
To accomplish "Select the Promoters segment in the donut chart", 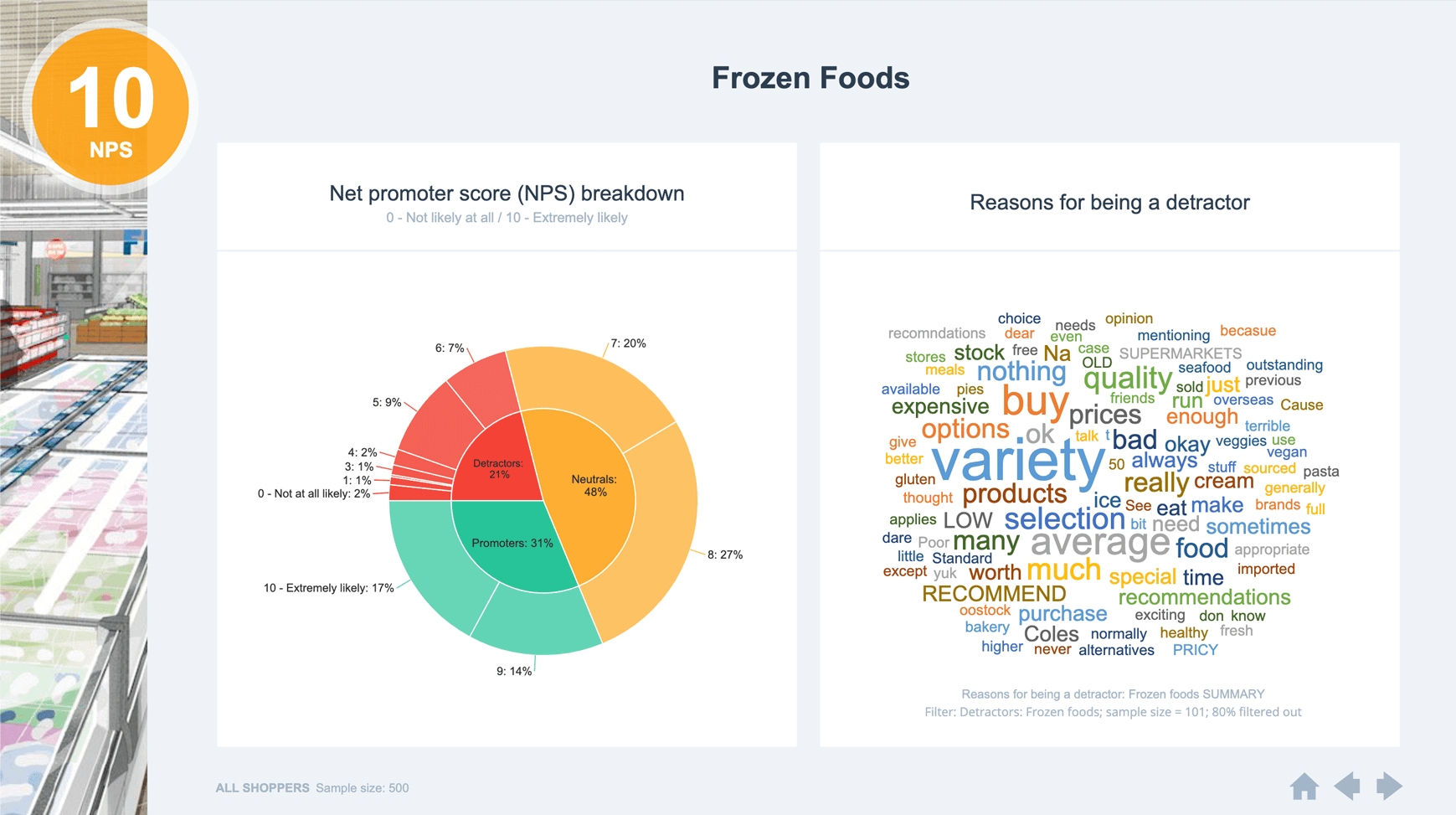I will [514, 543].
